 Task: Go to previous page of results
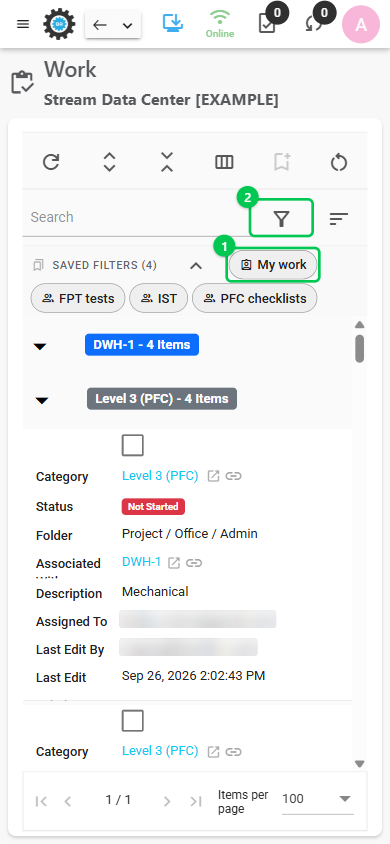pyautogui.click(x=67, y=801)
